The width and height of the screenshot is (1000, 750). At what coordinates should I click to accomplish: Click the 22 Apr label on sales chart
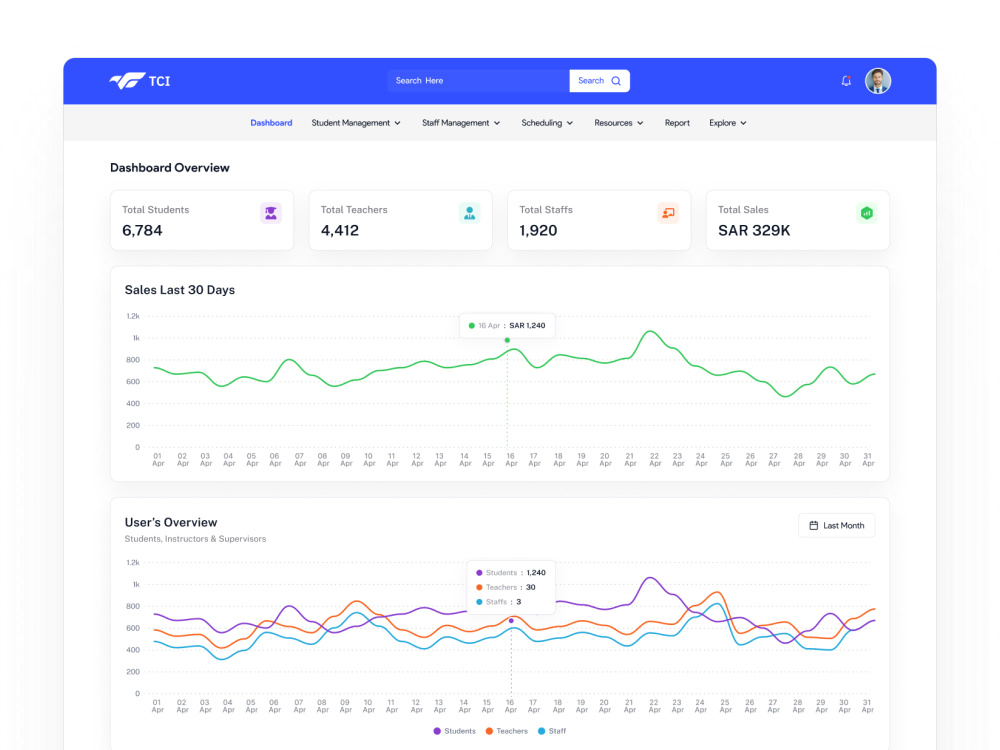(655, 460)
